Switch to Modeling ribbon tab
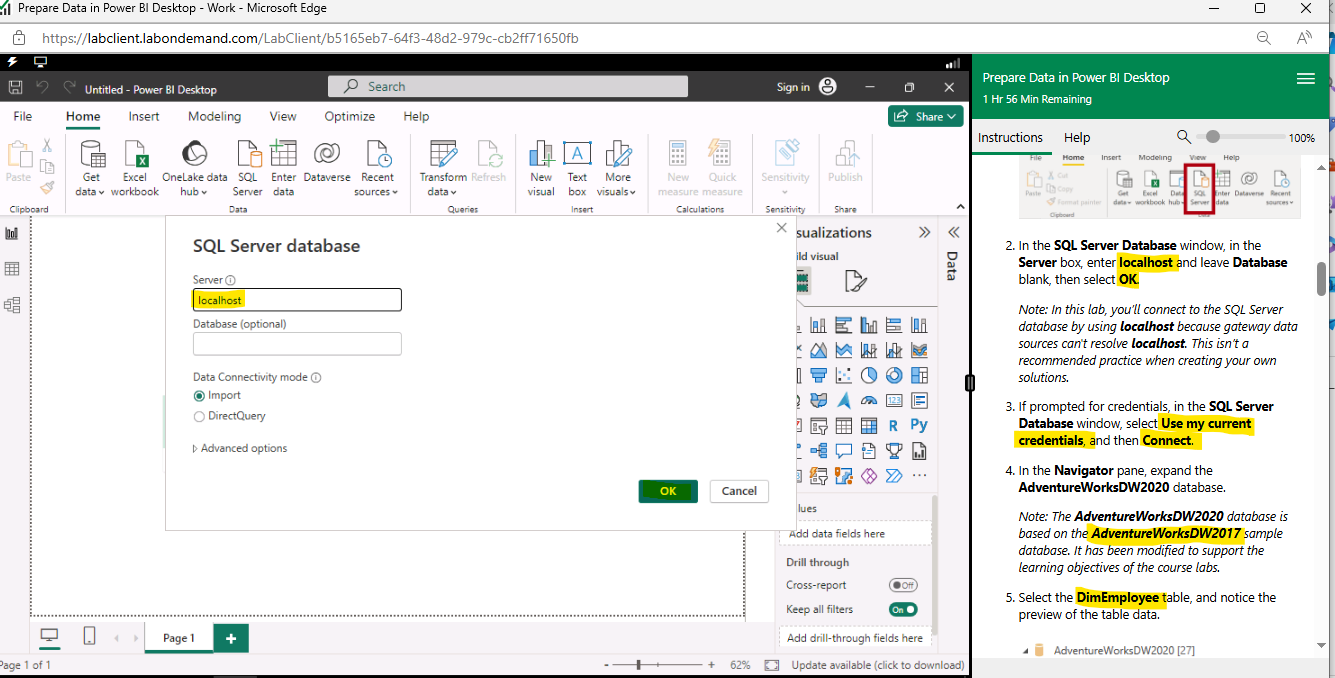 click(214, 116)
